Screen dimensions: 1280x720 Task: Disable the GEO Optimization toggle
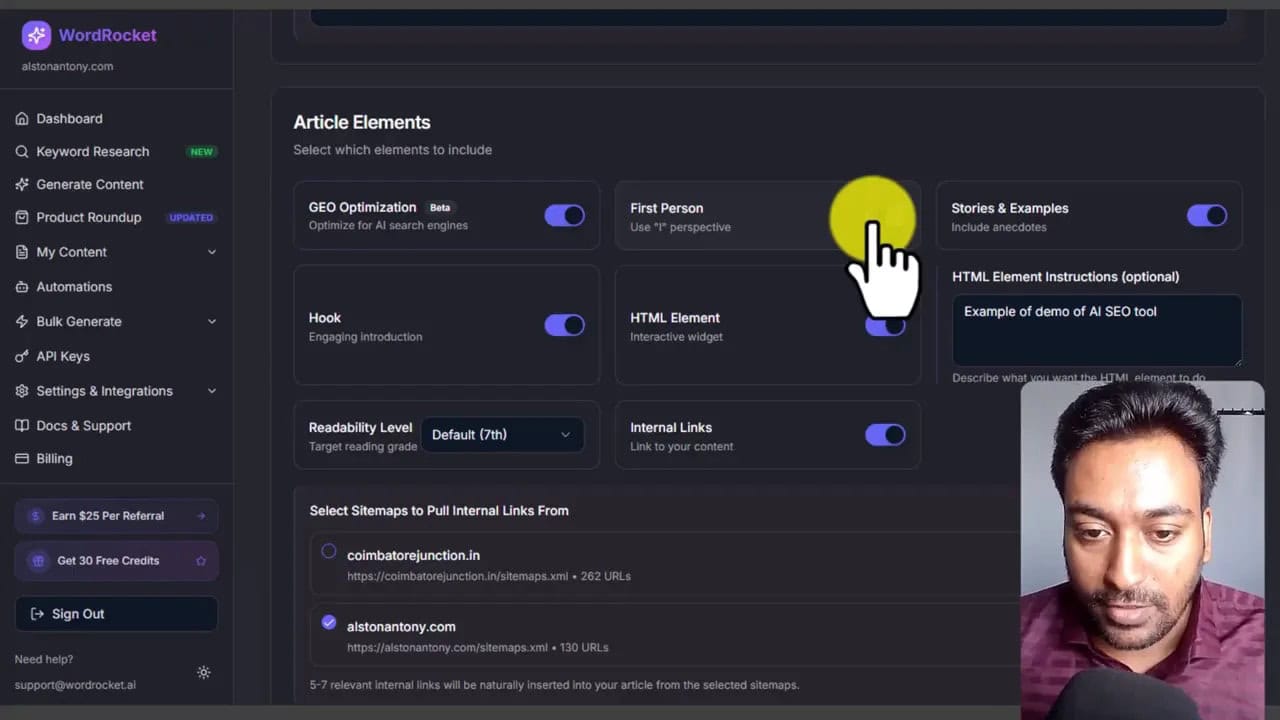click(564, 215)
